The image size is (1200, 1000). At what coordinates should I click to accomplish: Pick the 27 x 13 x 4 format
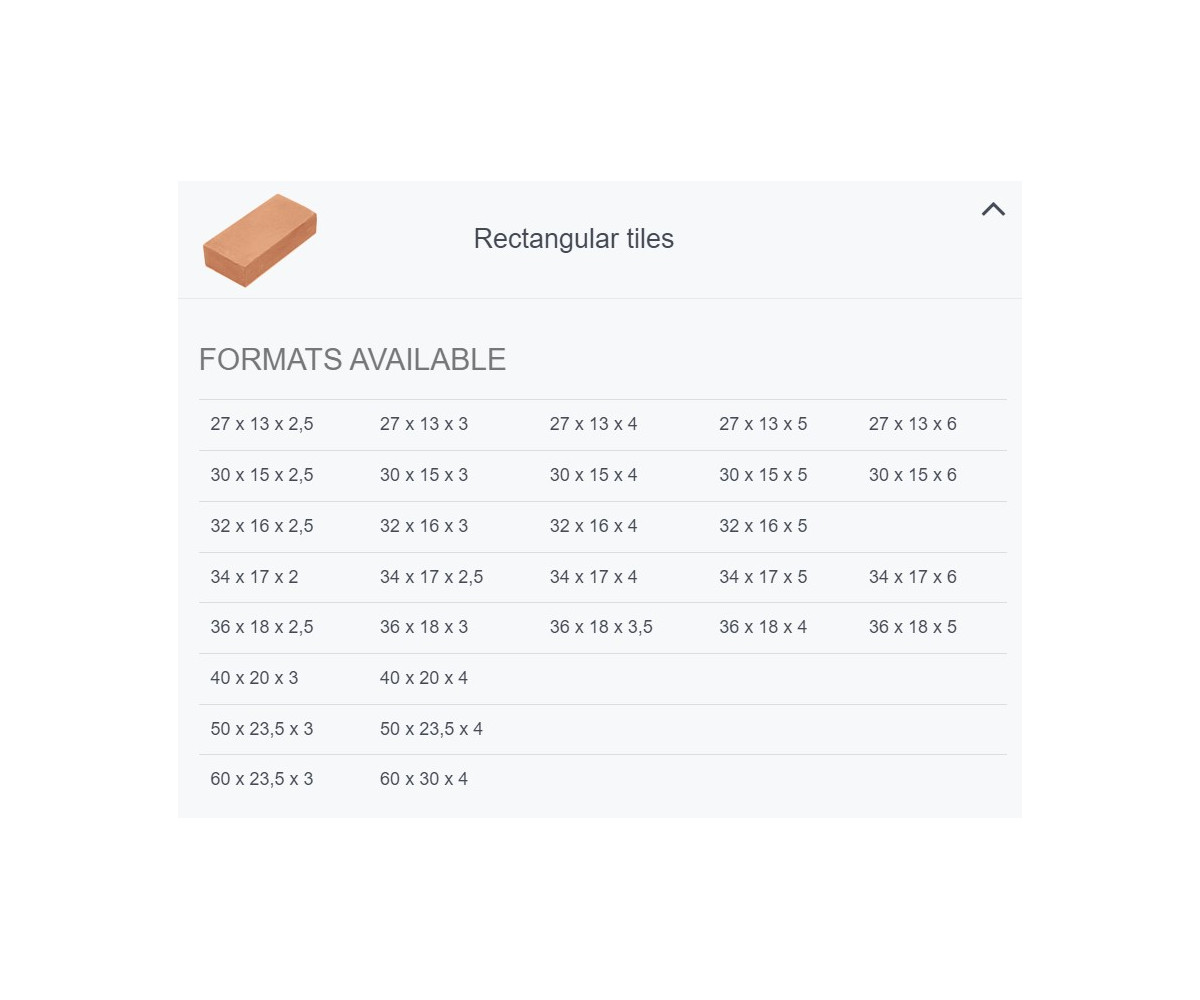click(x=593, y=424)
